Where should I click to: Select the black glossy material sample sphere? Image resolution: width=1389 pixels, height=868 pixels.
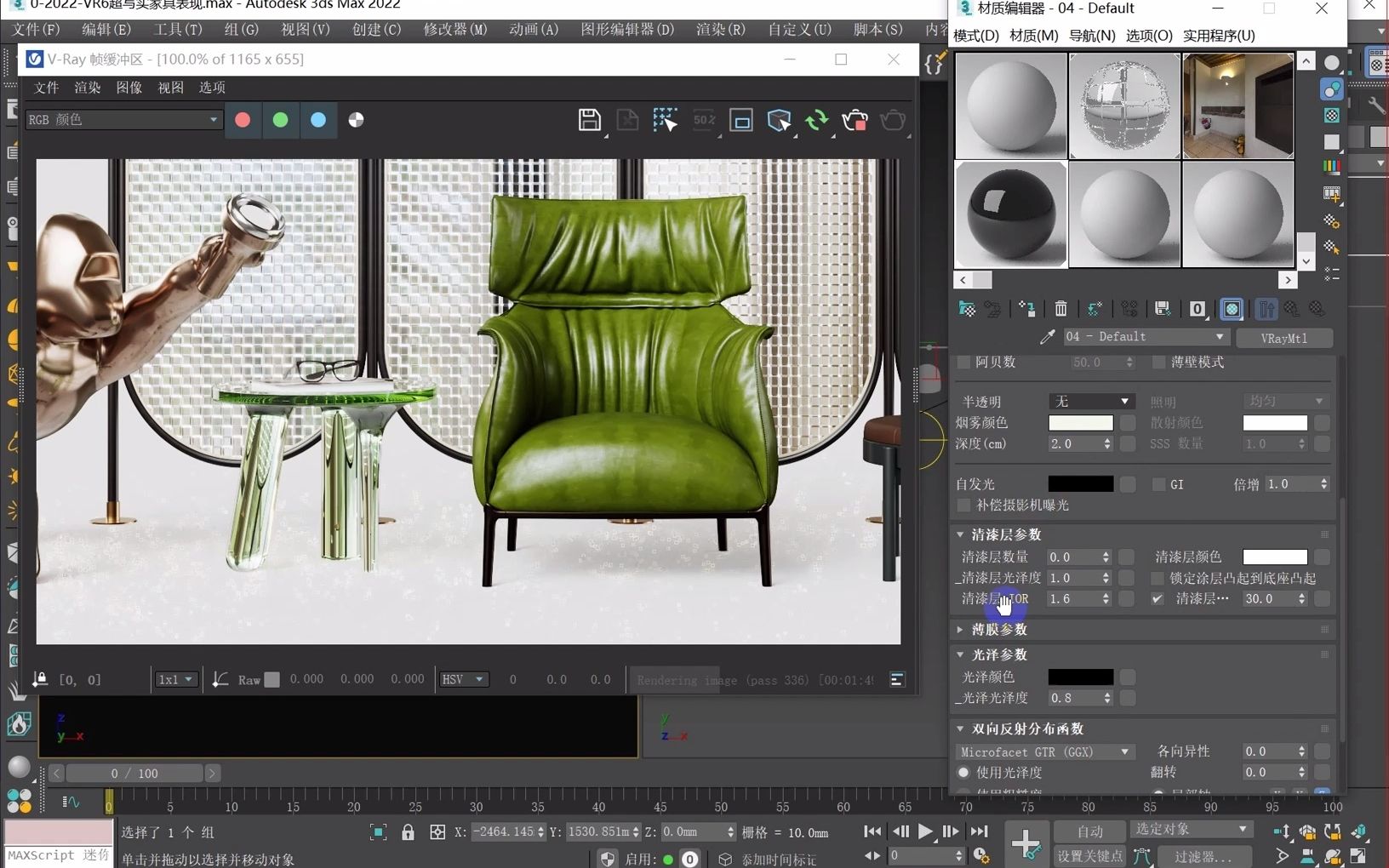[x=1011, y=214]
